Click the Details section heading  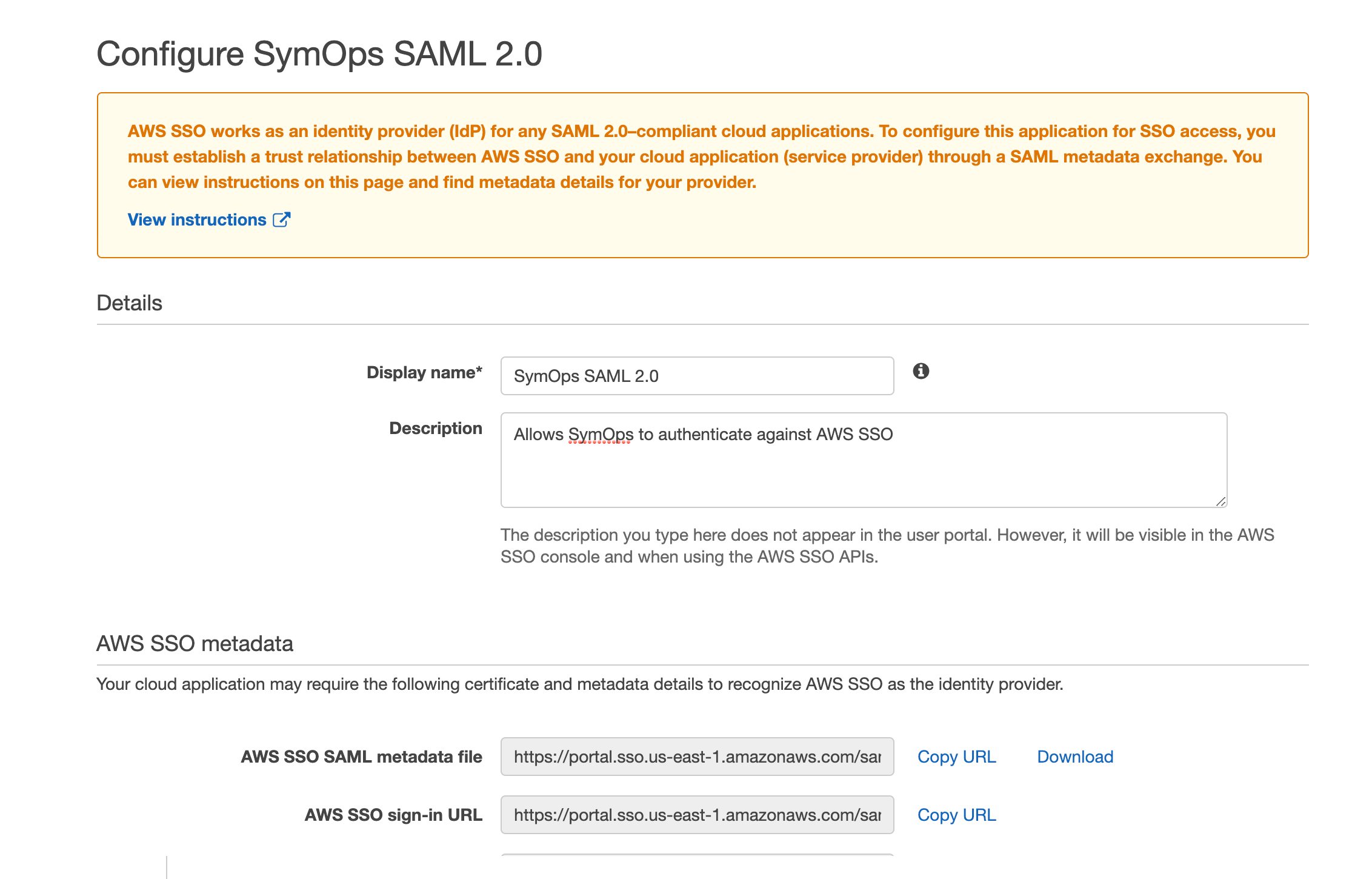click(129, 302)
